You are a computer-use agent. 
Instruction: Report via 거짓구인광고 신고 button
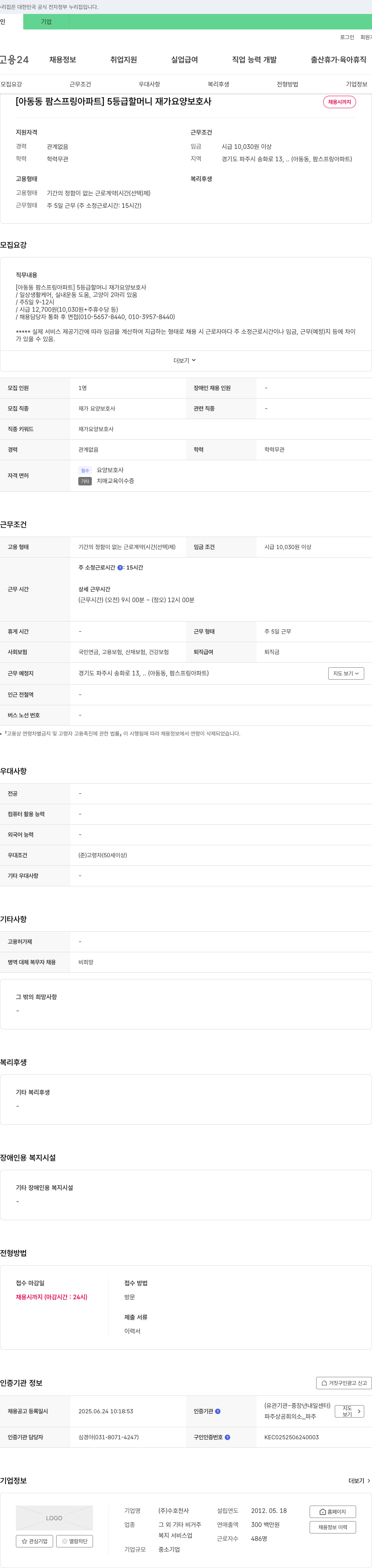pyautogui.click(x=344, y=1383)
